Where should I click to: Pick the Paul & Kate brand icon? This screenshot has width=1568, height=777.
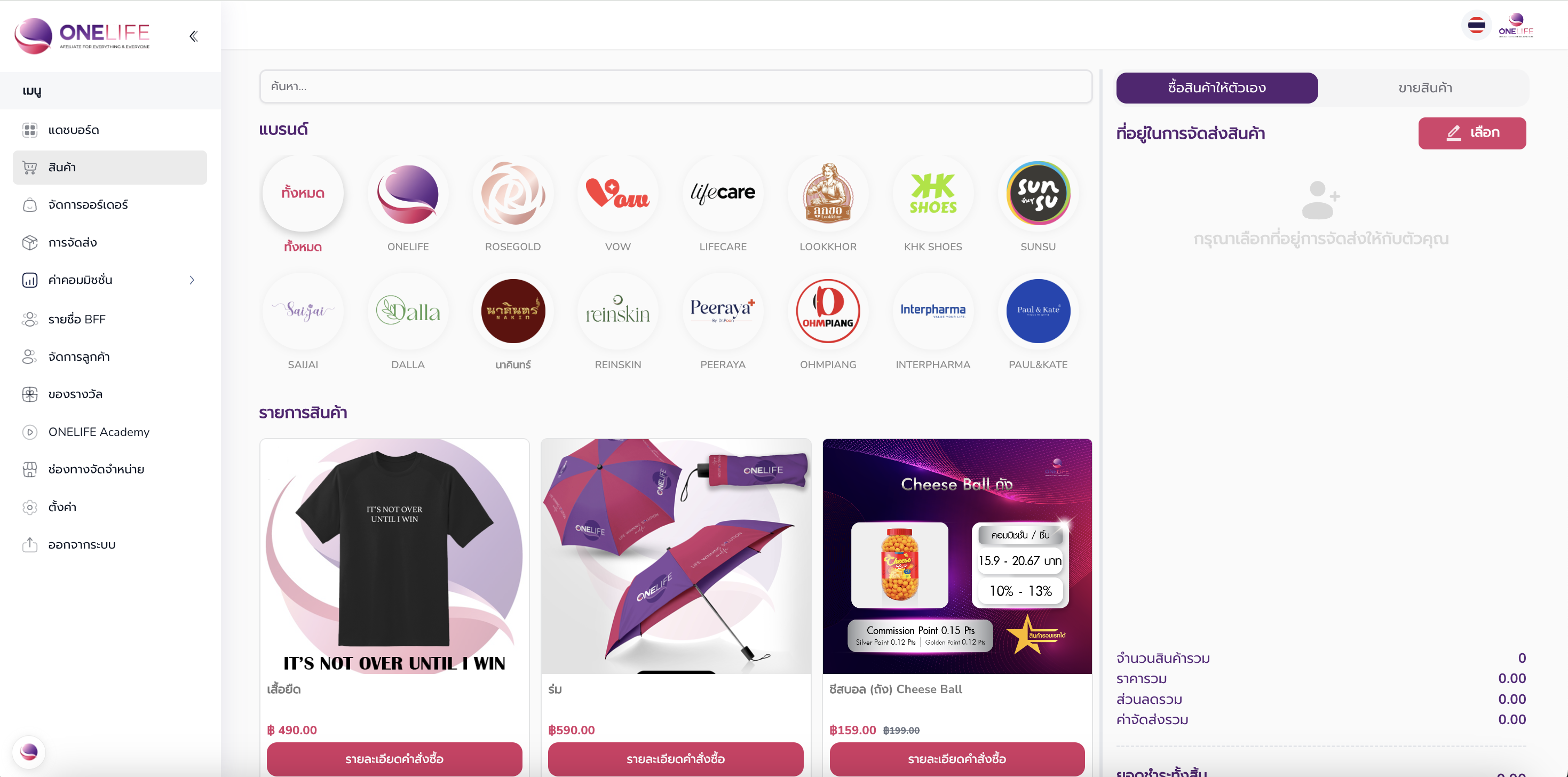(1038, 312)
